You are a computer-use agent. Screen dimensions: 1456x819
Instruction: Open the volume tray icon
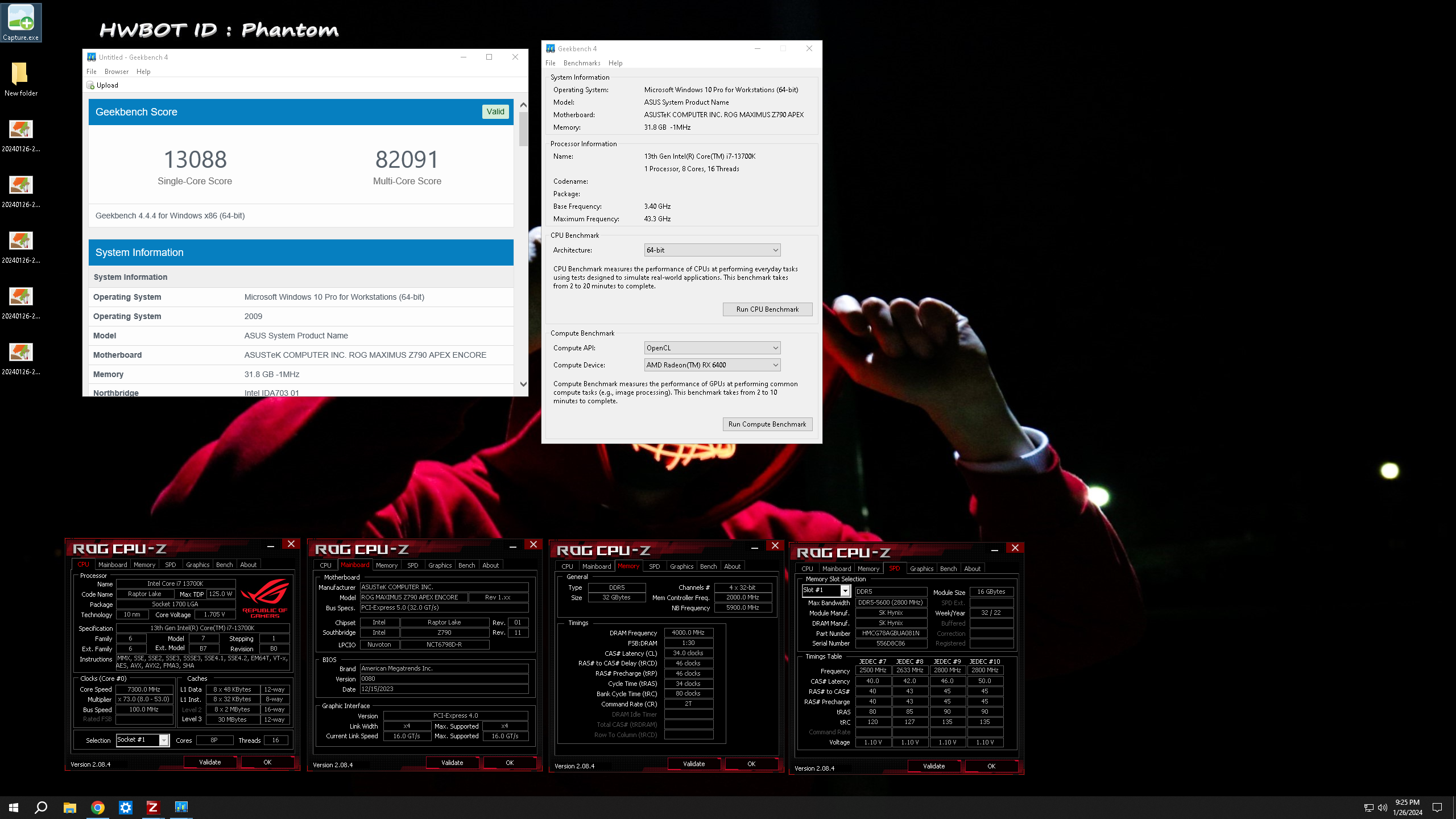[1382, 808]
